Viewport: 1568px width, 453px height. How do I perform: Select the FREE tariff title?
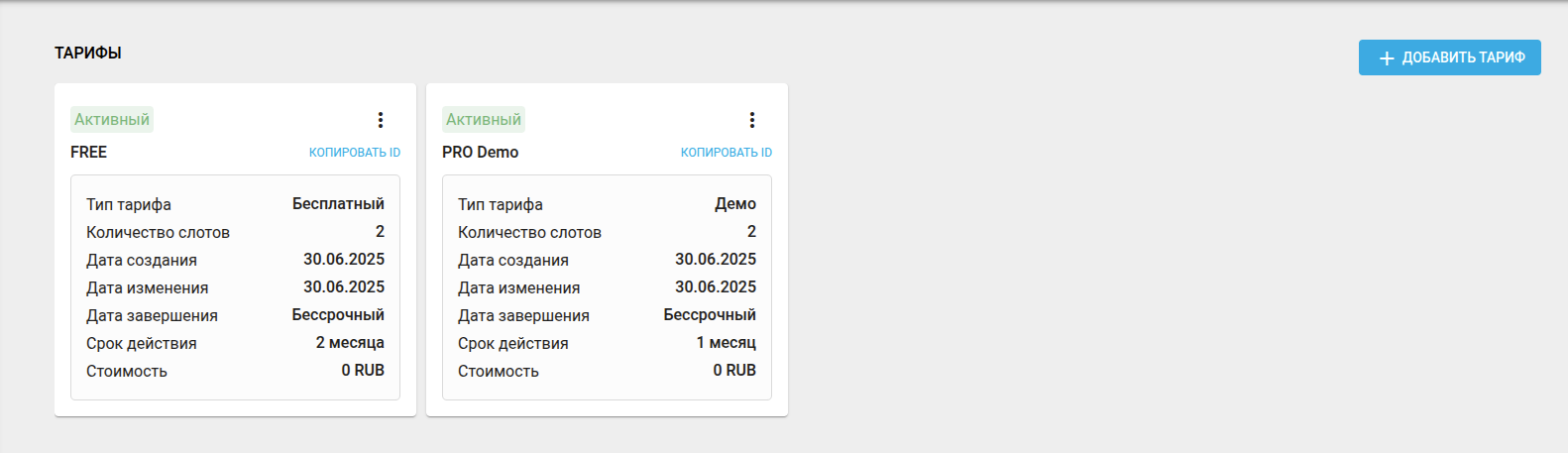[89, 152]
